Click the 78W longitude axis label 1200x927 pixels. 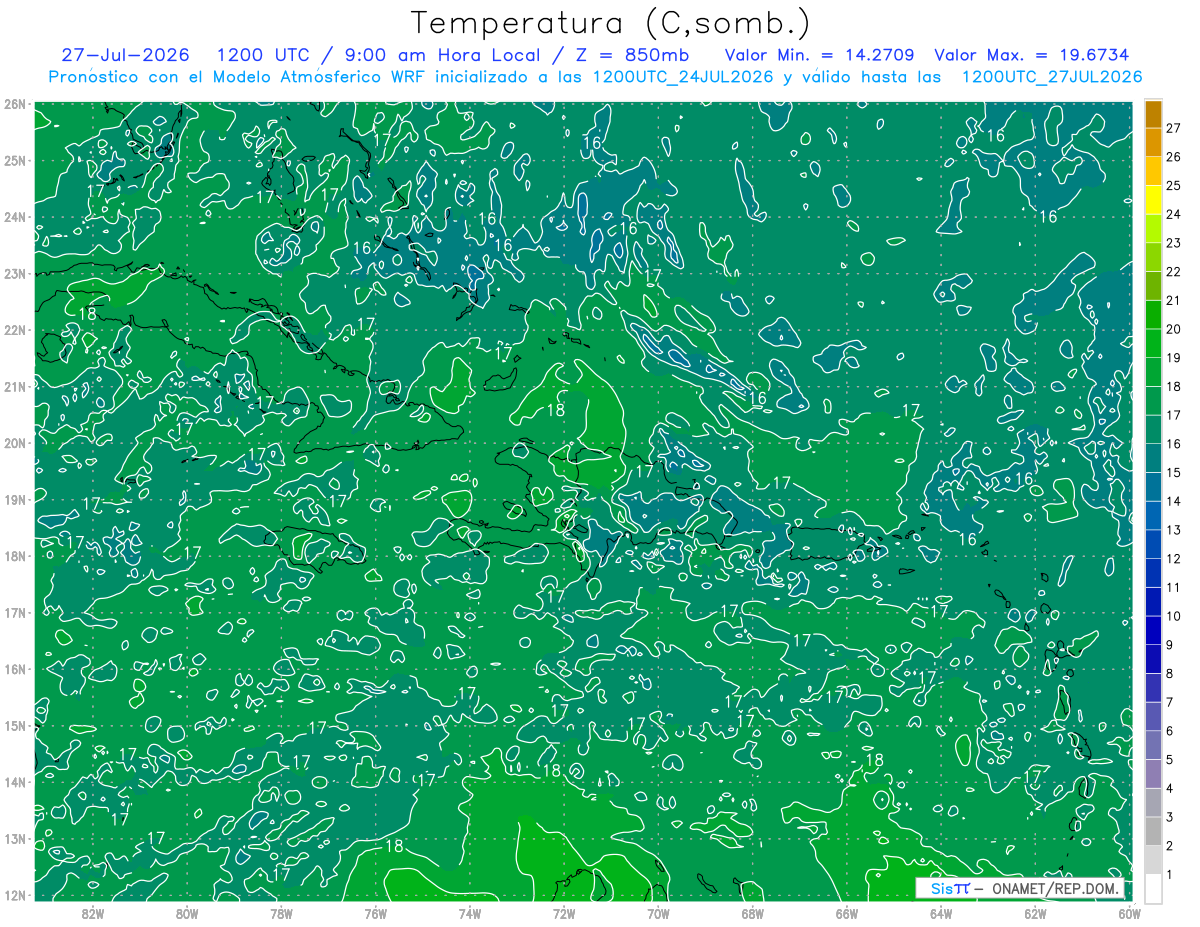tap(281, 913)
